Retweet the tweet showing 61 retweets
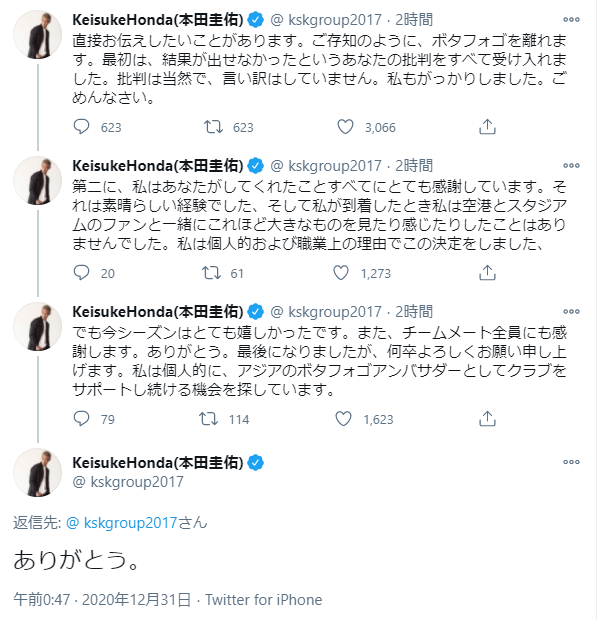The width and height of the screenshot is (597, 620). click(x=212, y=273)
